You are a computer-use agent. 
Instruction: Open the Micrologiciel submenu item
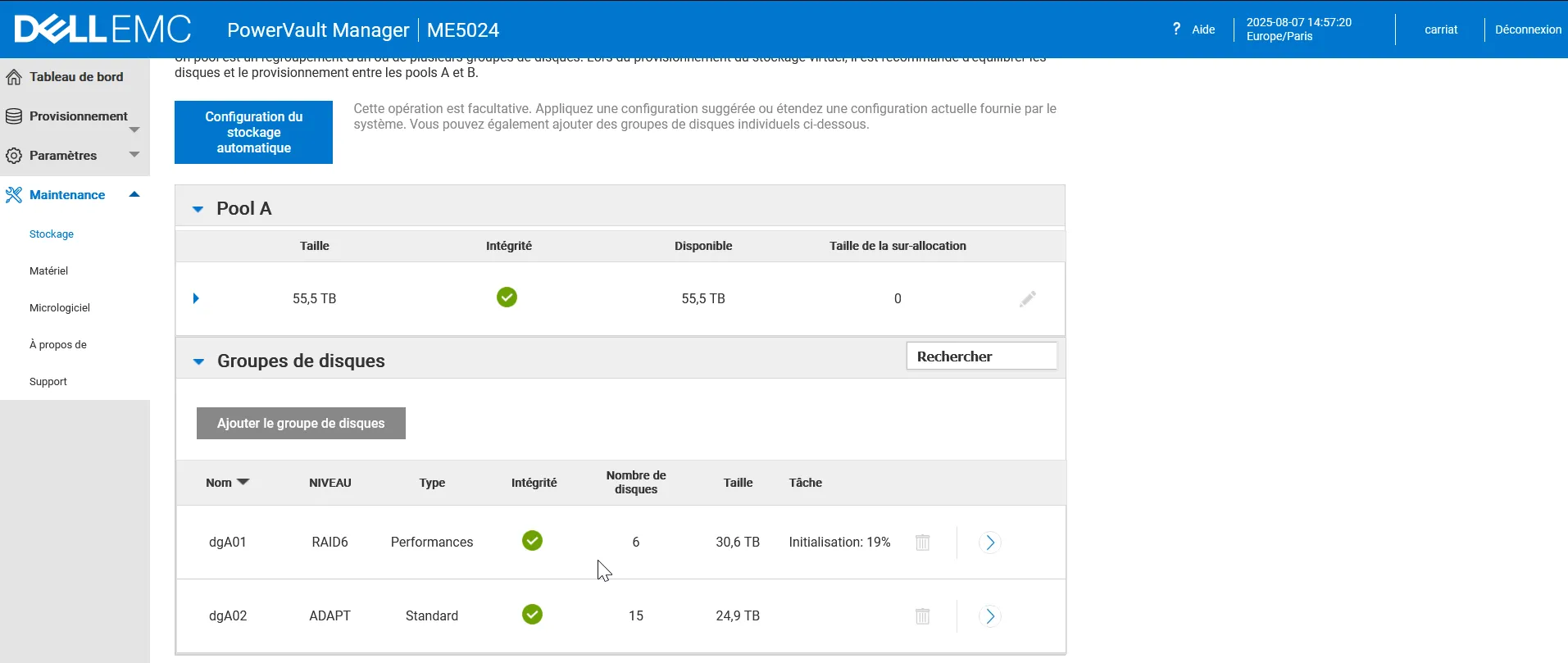point(59,308)
